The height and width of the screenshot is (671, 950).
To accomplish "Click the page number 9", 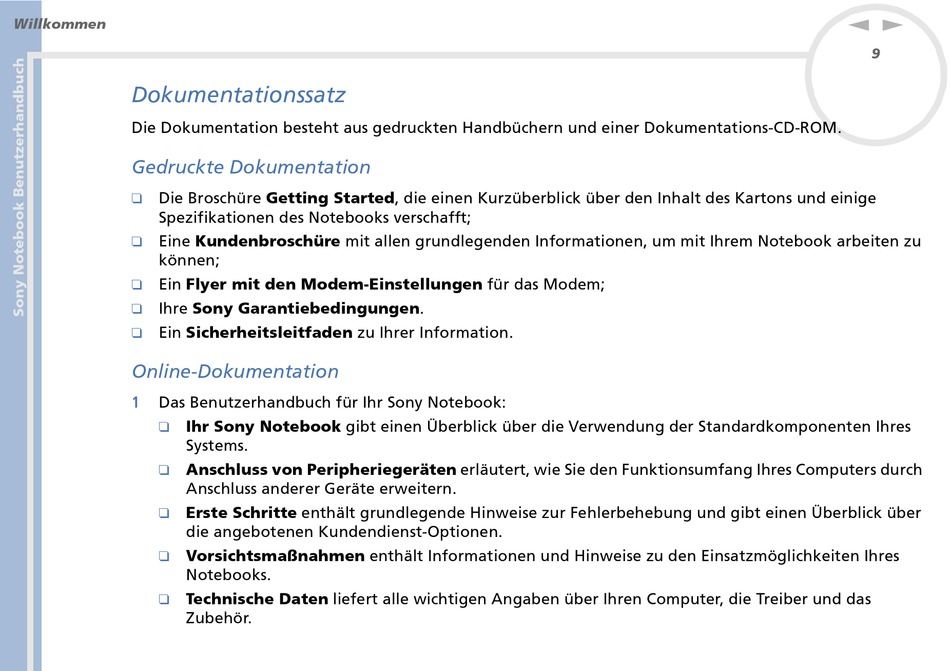I will pyautogui.click(x=875, y=54).
